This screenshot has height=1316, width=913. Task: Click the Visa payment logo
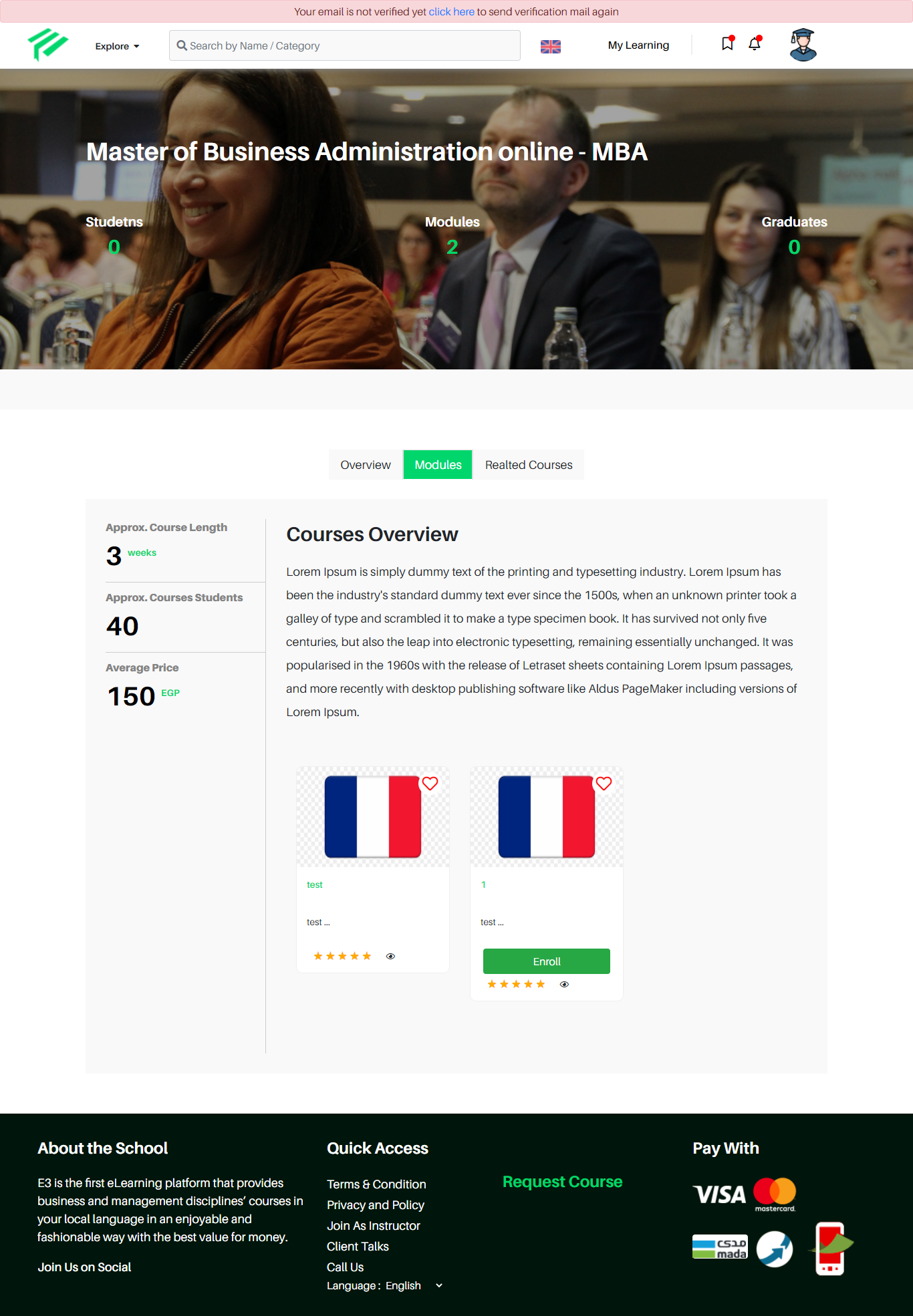pyautogui.click(x=719, y=1194)
